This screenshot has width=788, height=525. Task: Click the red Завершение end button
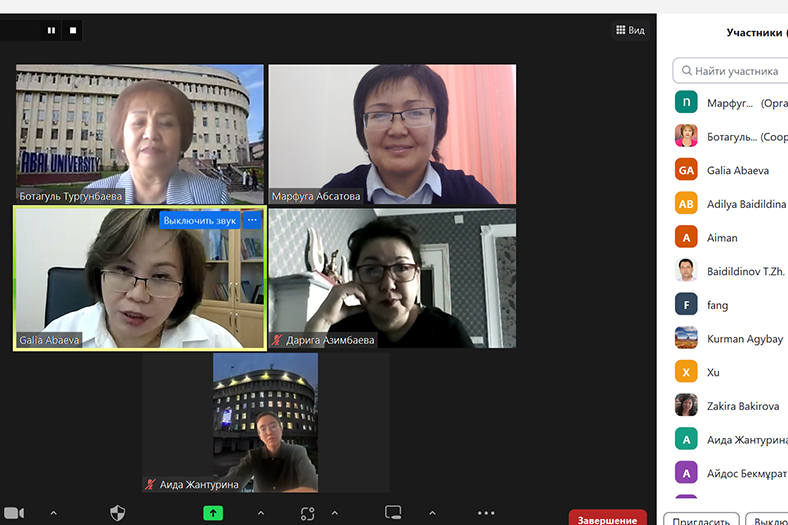pos(607,519)
